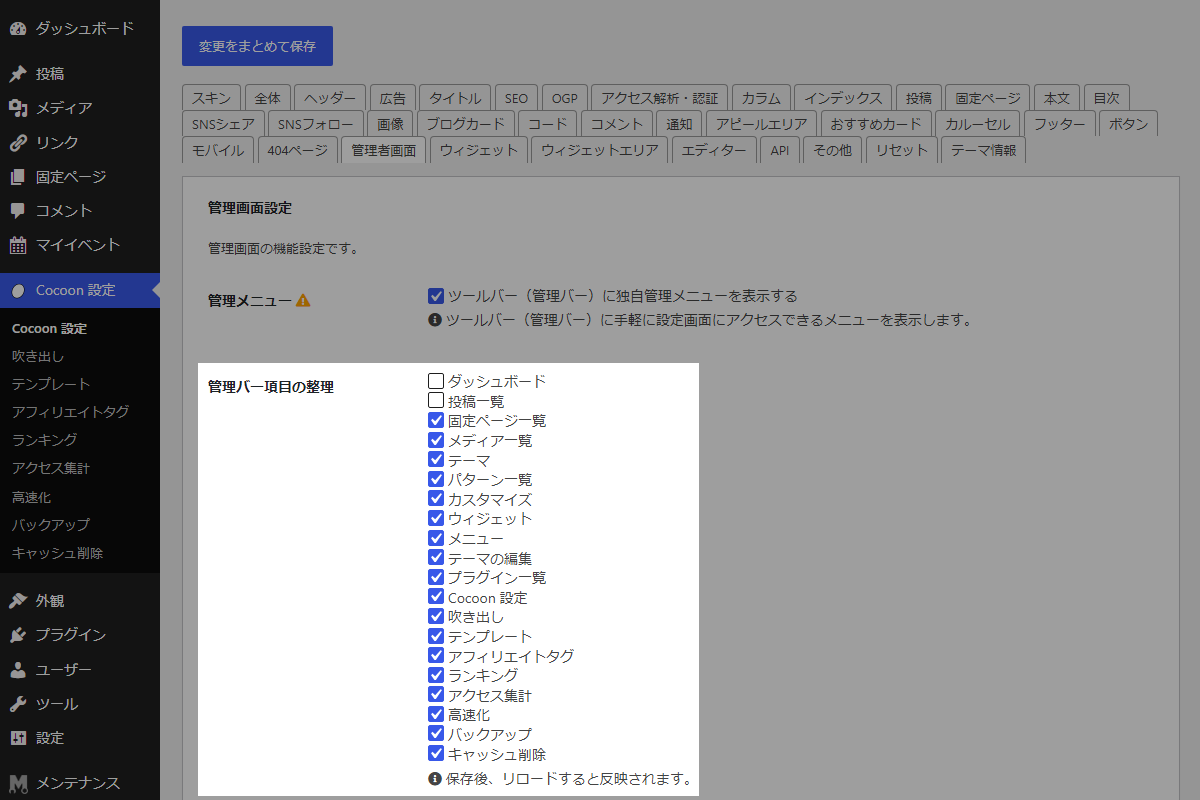Click the 変更をまとめて保存 button

coord(257,46)
